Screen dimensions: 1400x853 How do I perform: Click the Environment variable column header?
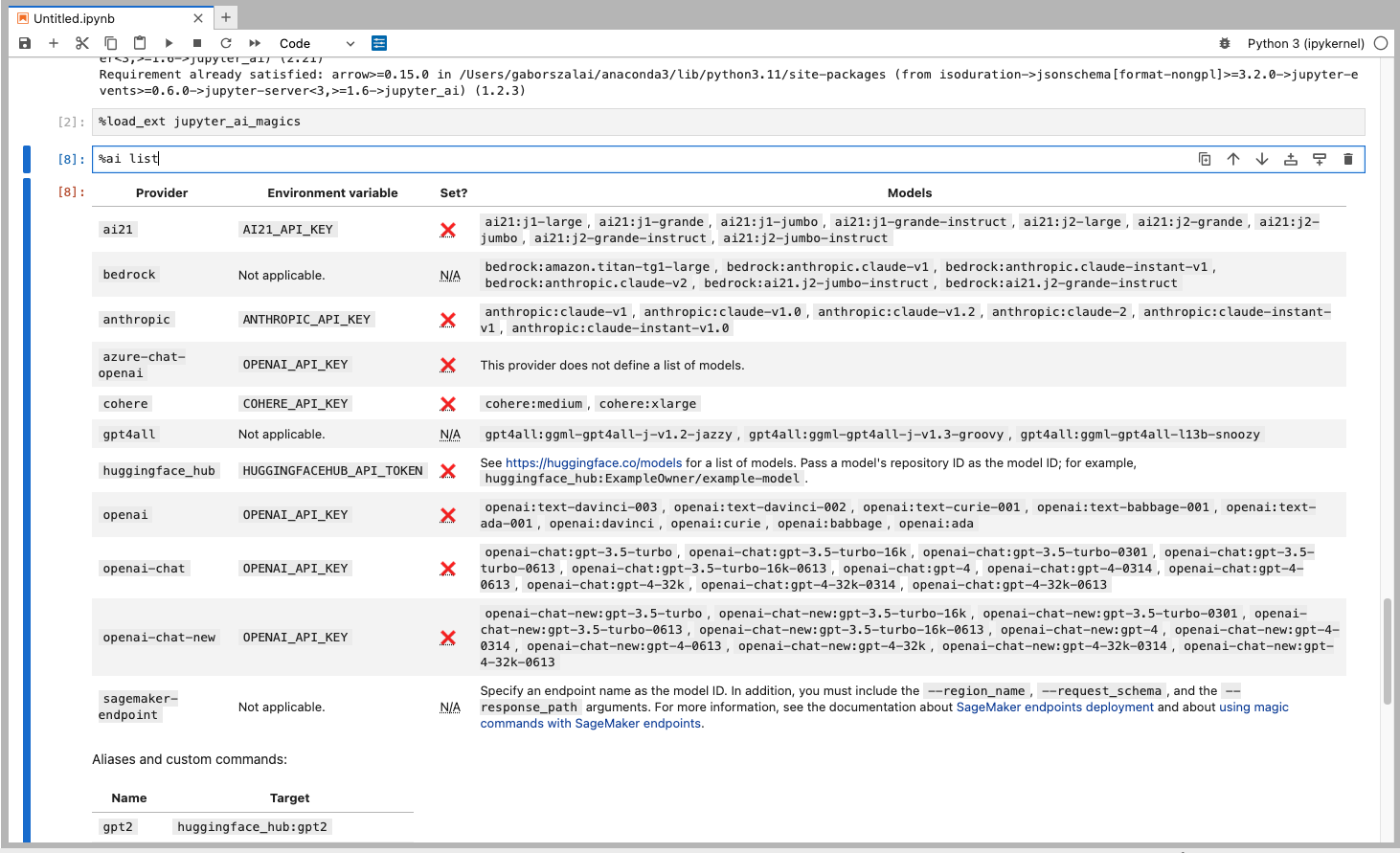coord(332,193)
